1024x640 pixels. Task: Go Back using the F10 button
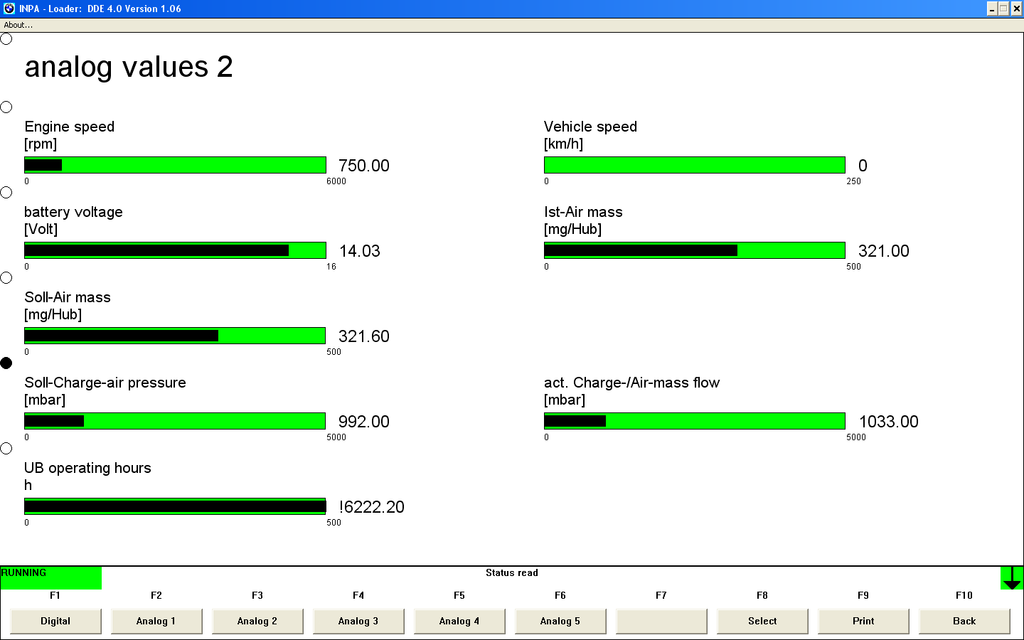(964, 621)
